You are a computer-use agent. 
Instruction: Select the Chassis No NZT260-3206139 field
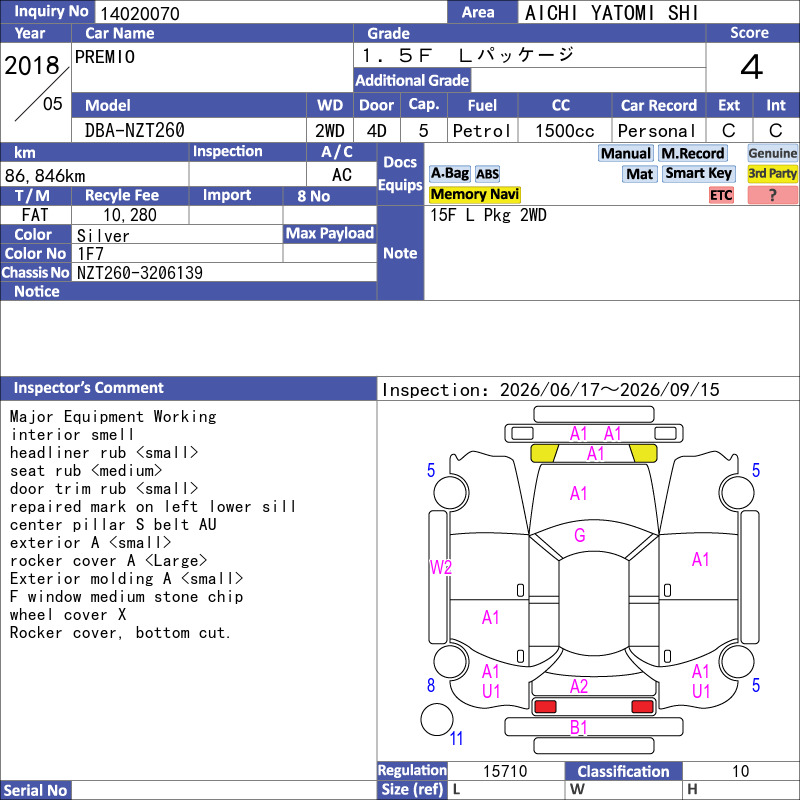click(224, 272)
